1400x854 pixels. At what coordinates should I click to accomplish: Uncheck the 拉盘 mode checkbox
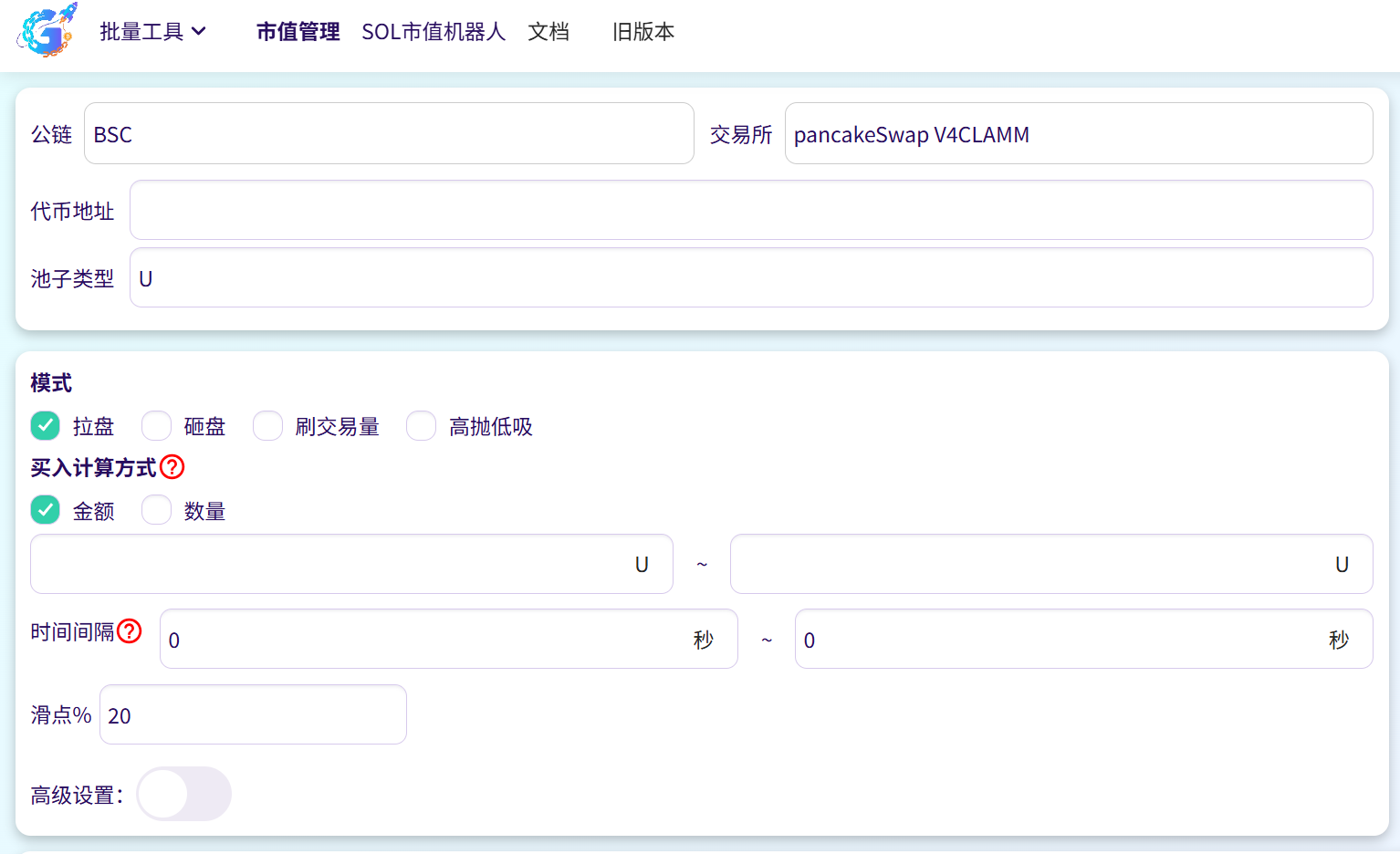coord(46,426)
